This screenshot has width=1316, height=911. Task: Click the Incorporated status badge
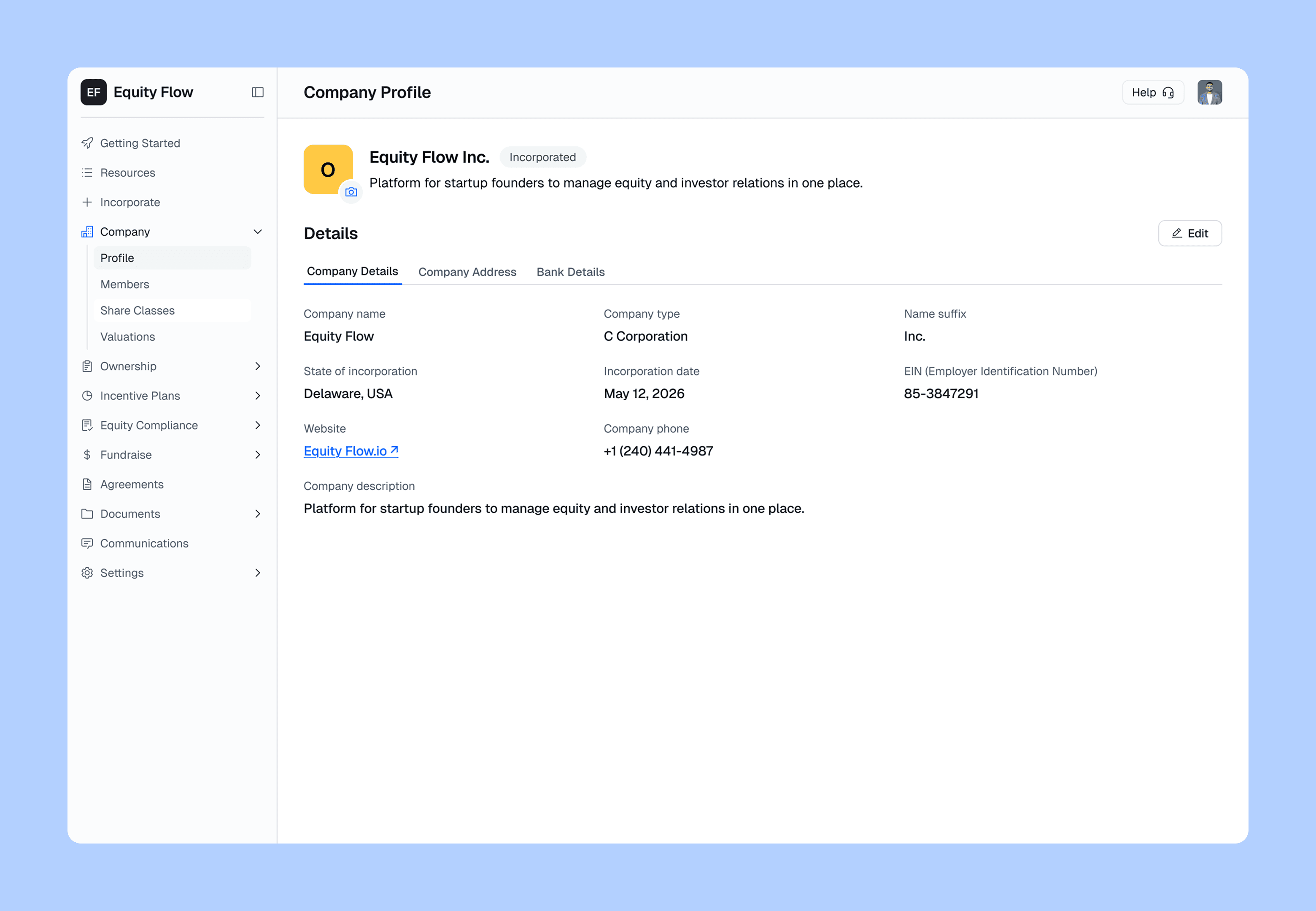coord(542,157)
